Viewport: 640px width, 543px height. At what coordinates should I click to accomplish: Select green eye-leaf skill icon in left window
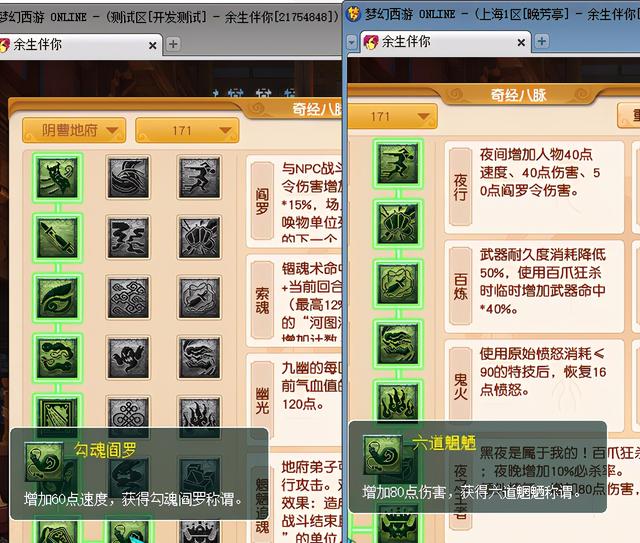58,298
